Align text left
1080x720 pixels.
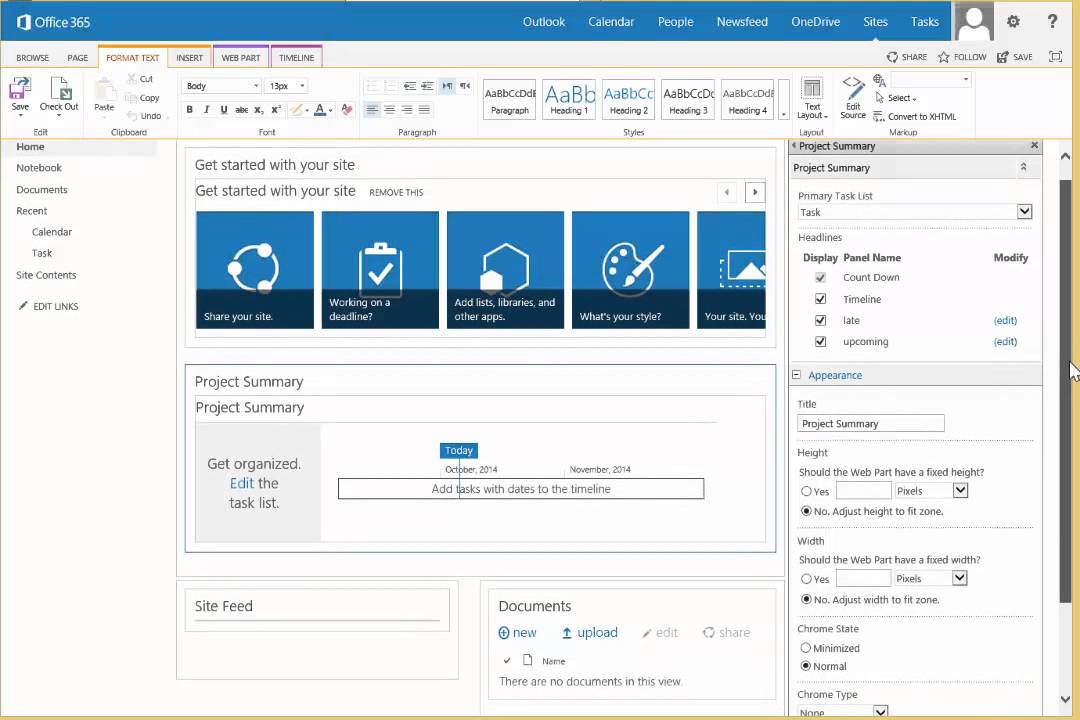coord(372,110)
